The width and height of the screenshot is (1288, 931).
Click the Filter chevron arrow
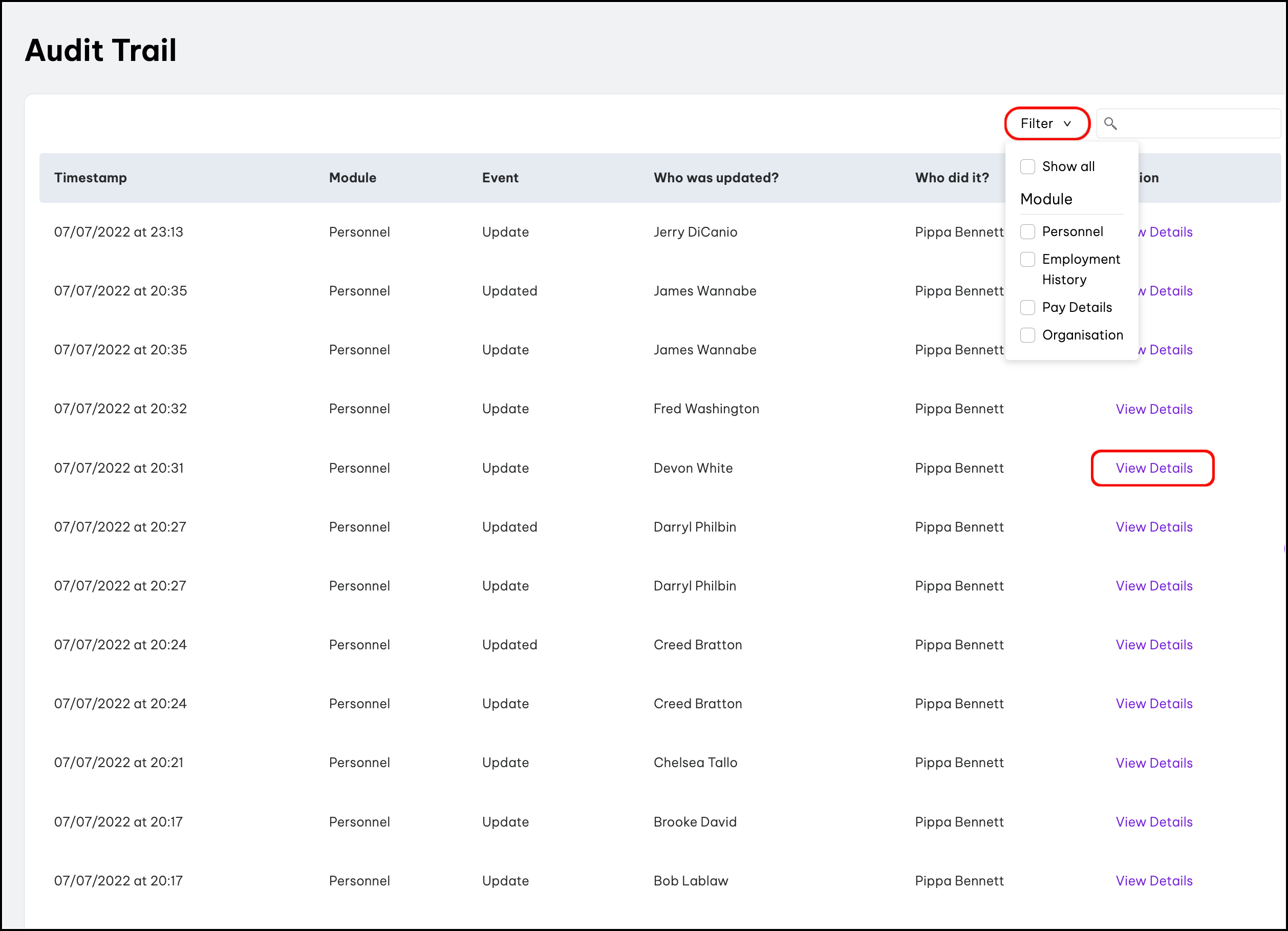pyautogui.click(x=1067, y=124)
